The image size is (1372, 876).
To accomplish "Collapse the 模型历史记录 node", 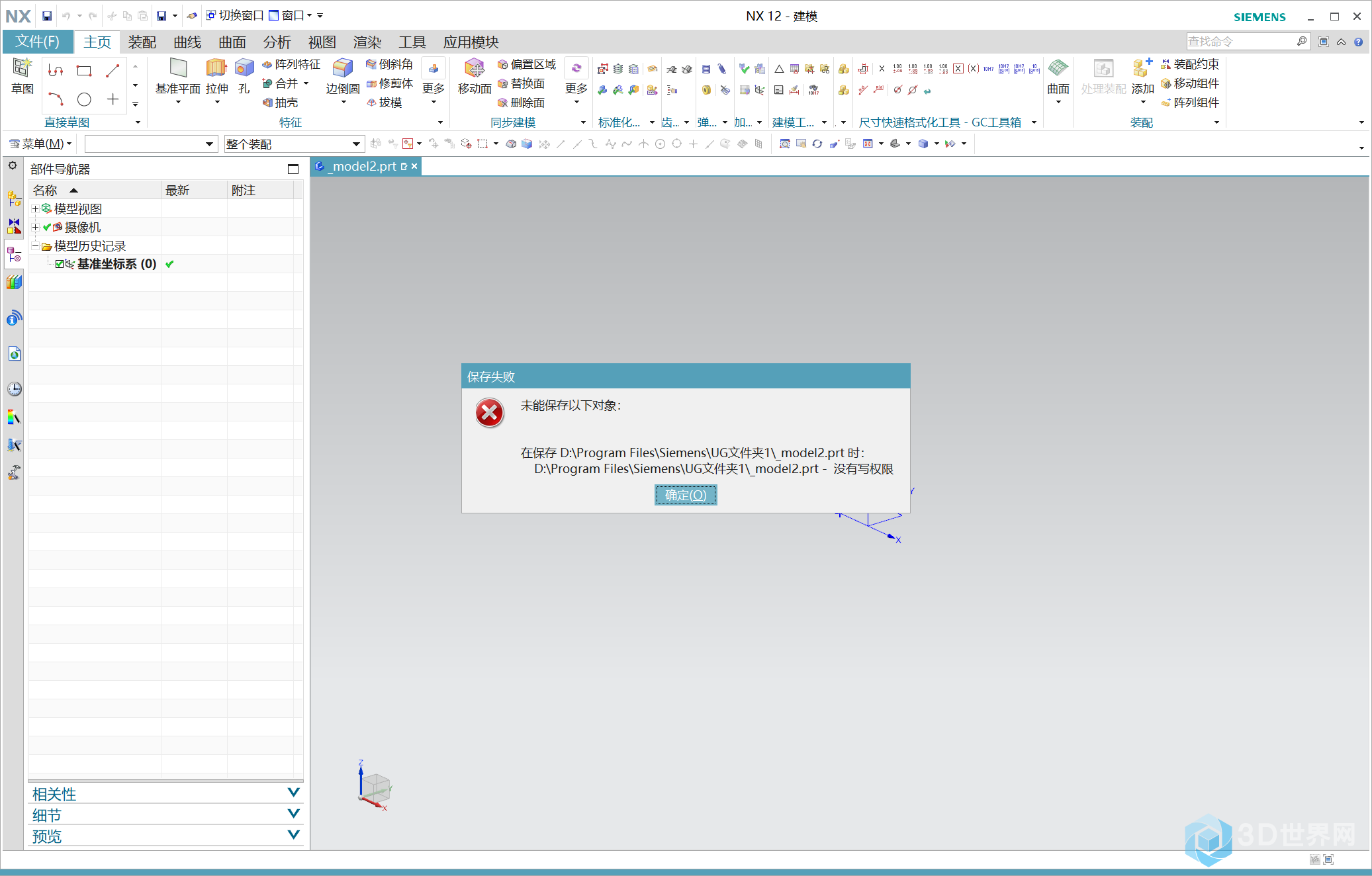I will pos(35,245).
